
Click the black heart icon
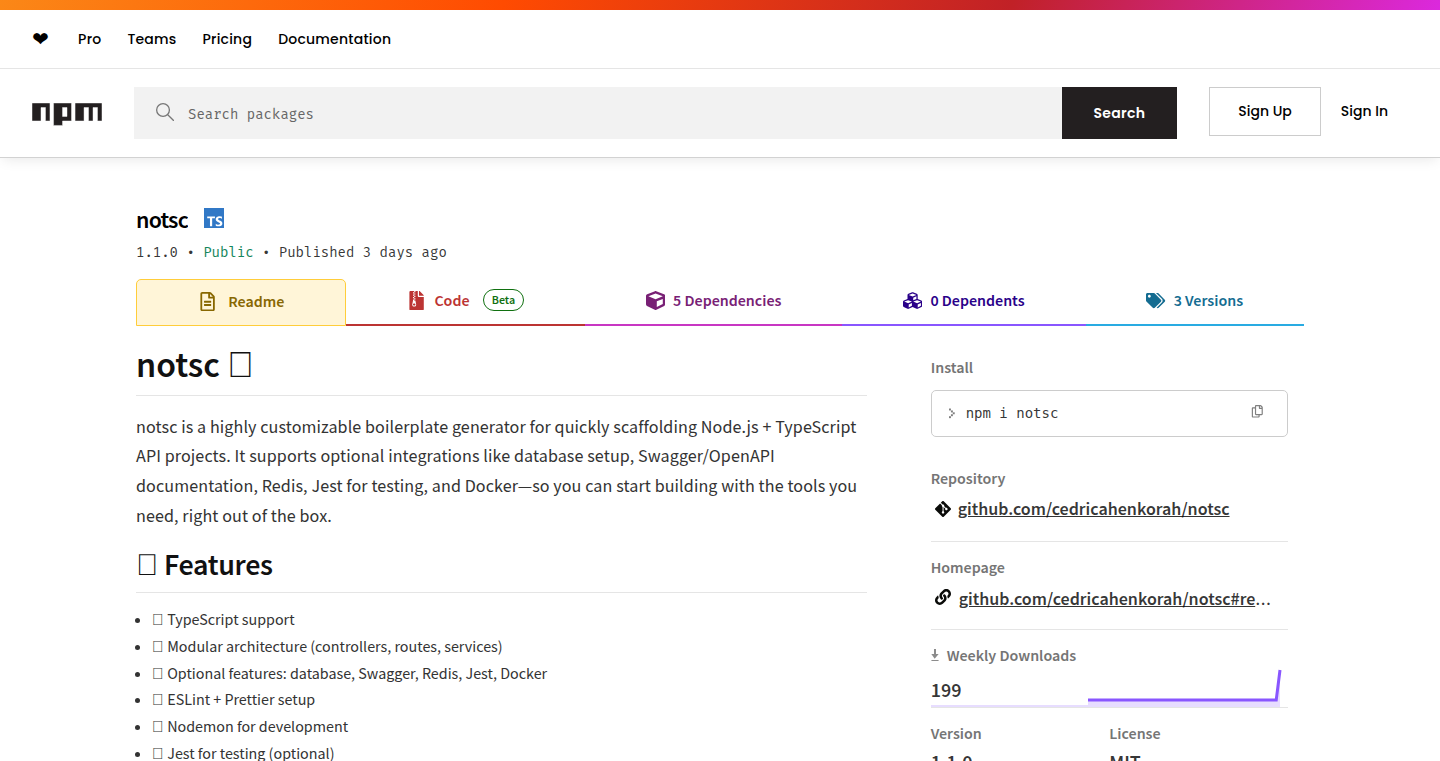(x=40, y=39)
